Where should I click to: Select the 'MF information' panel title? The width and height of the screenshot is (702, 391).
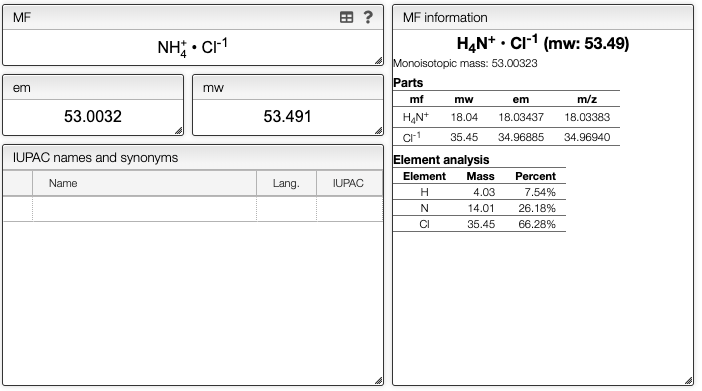click(x=445, y=17)
